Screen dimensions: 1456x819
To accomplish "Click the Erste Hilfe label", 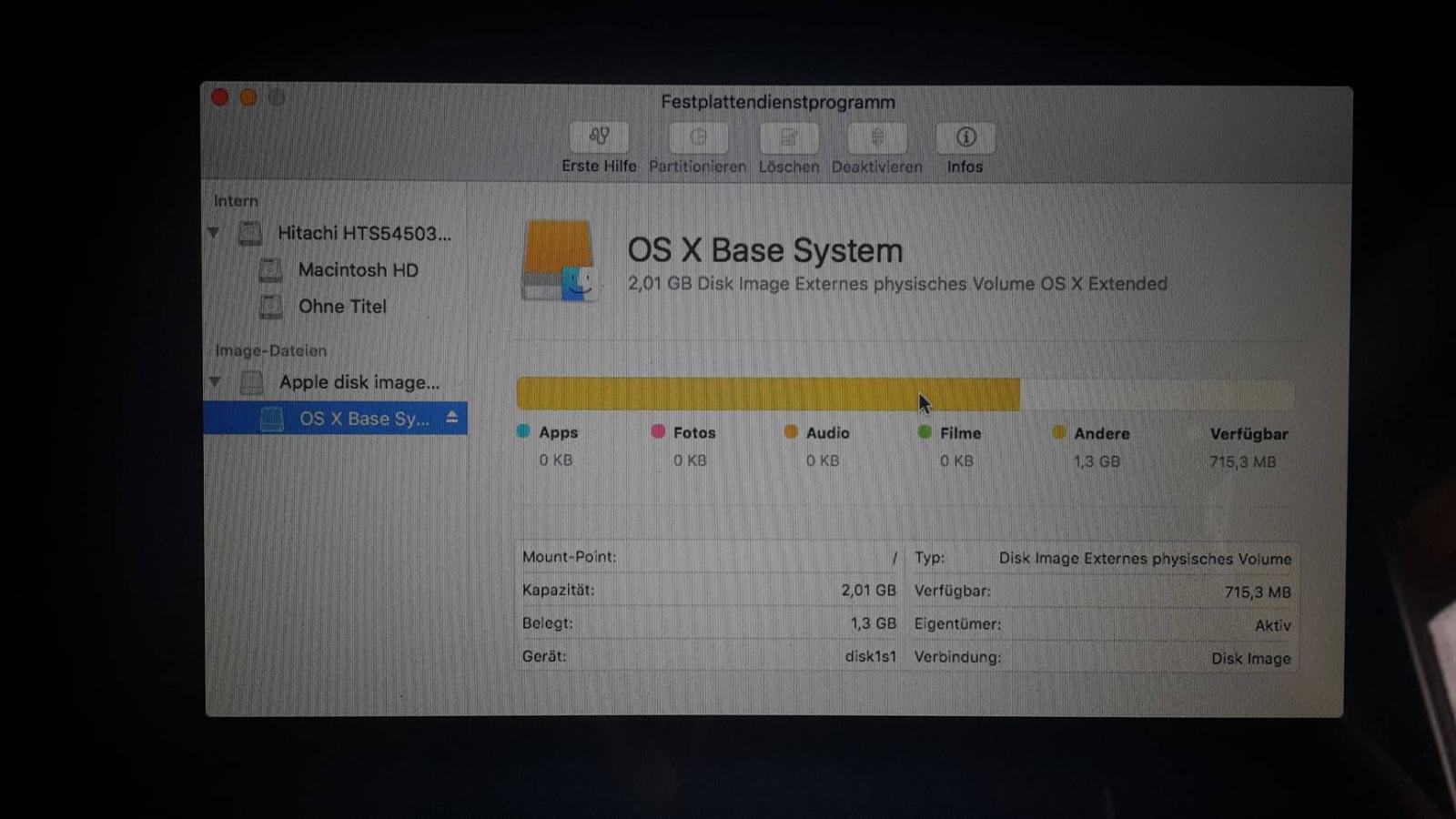I will [x=599, y=167].
